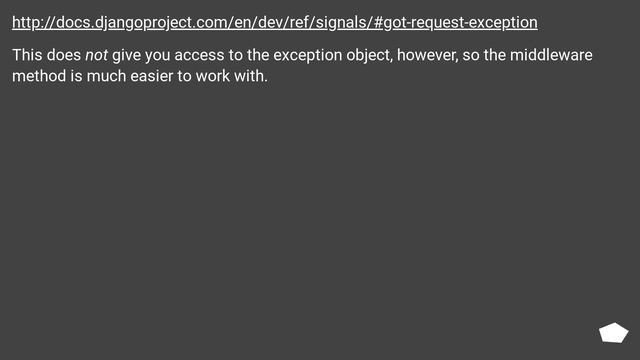Click the word 'however' in the sentence
The width and height of the screenshot is (640, 360).
pyautogui.click(x=427, y=55)
